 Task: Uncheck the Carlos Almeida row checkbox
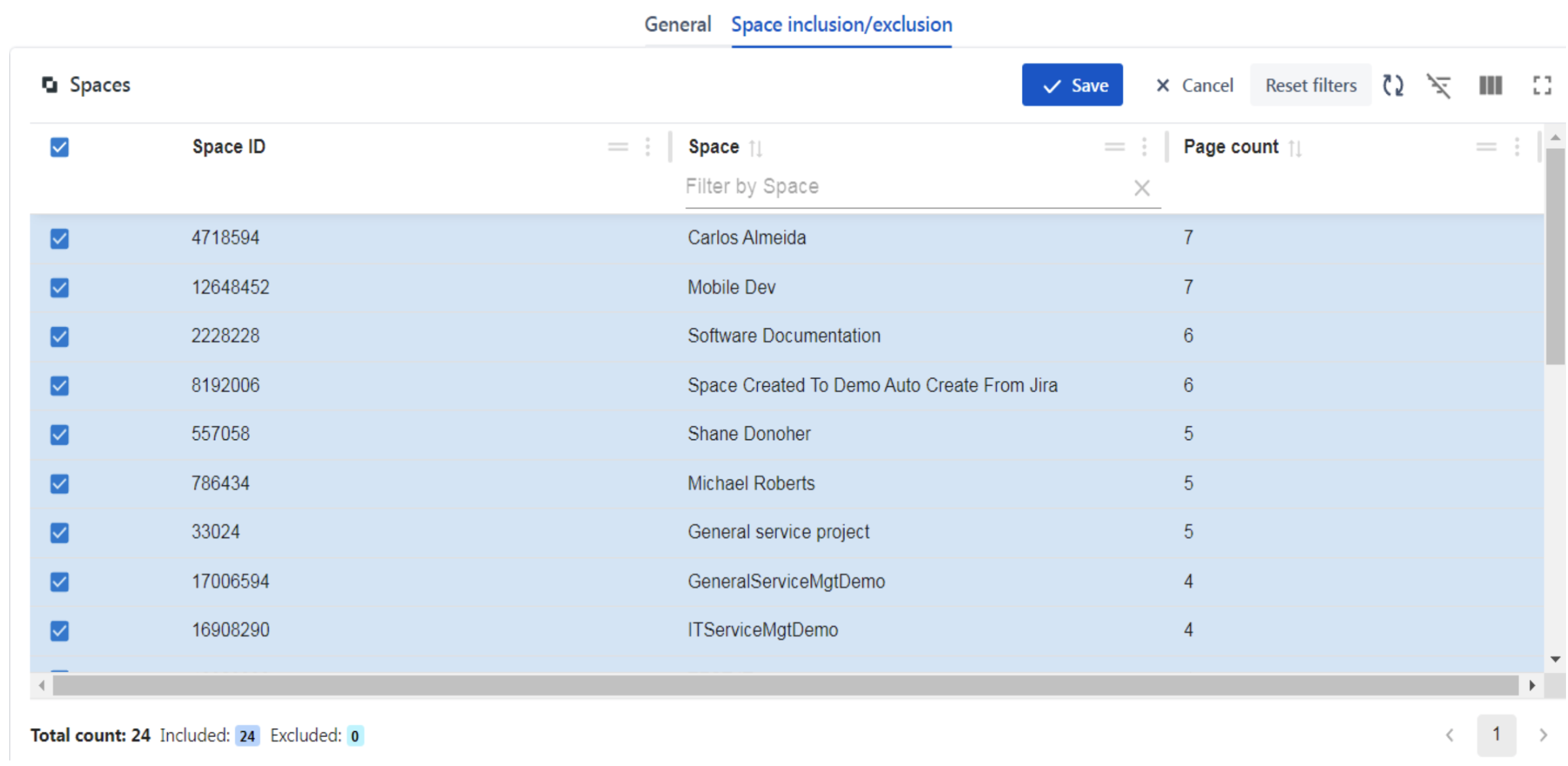(x=60, y=238)
